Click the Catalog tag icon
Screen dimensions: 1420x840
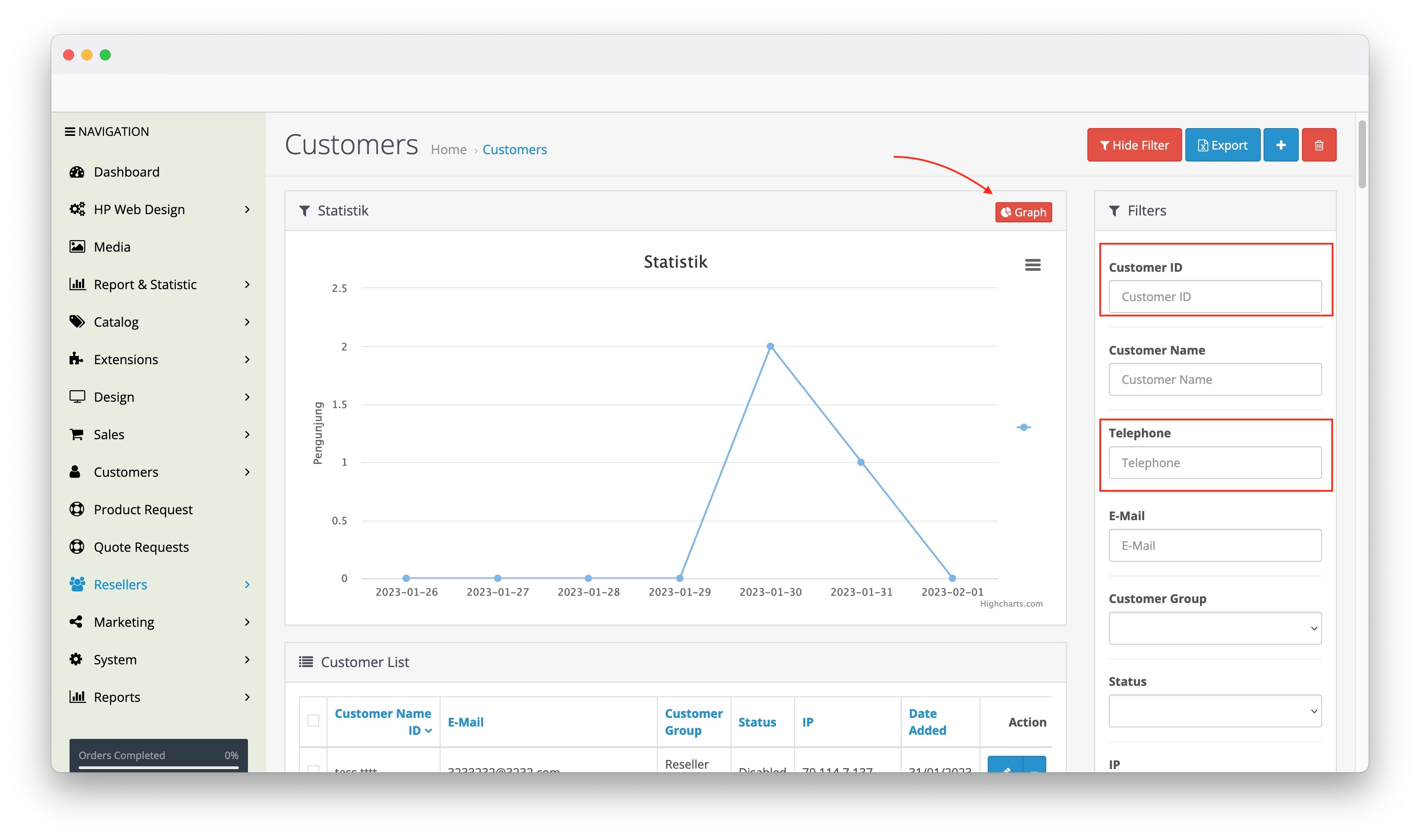(77, 322)
